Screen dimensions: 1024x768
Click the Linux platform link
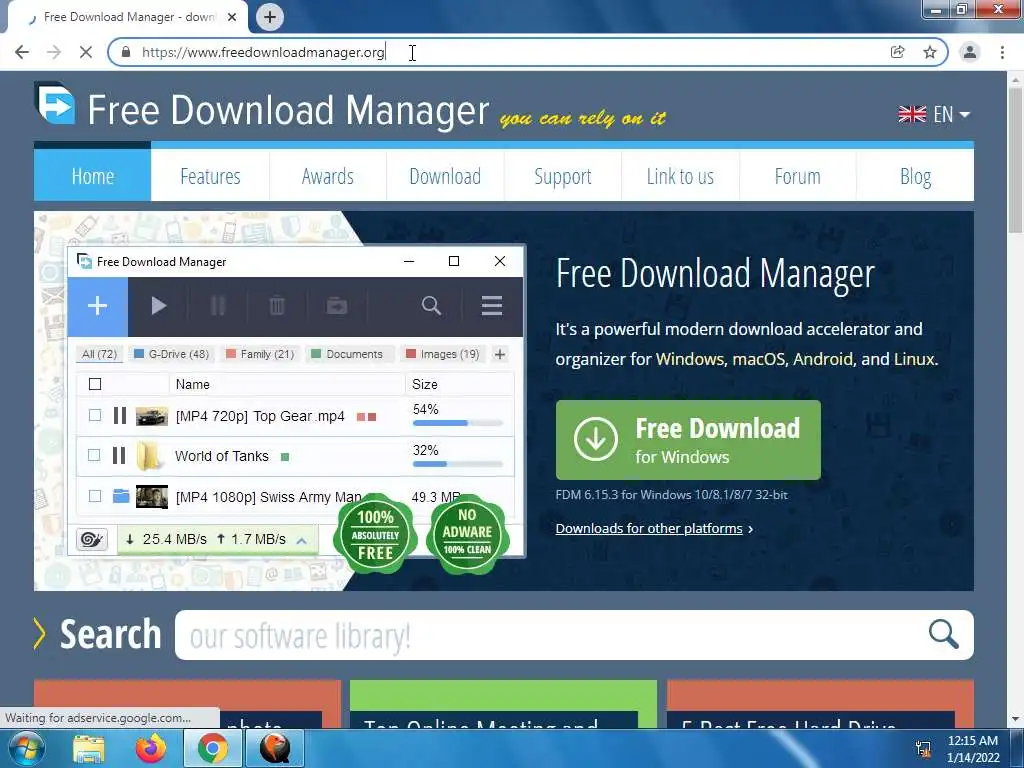[x=914, y=359]
